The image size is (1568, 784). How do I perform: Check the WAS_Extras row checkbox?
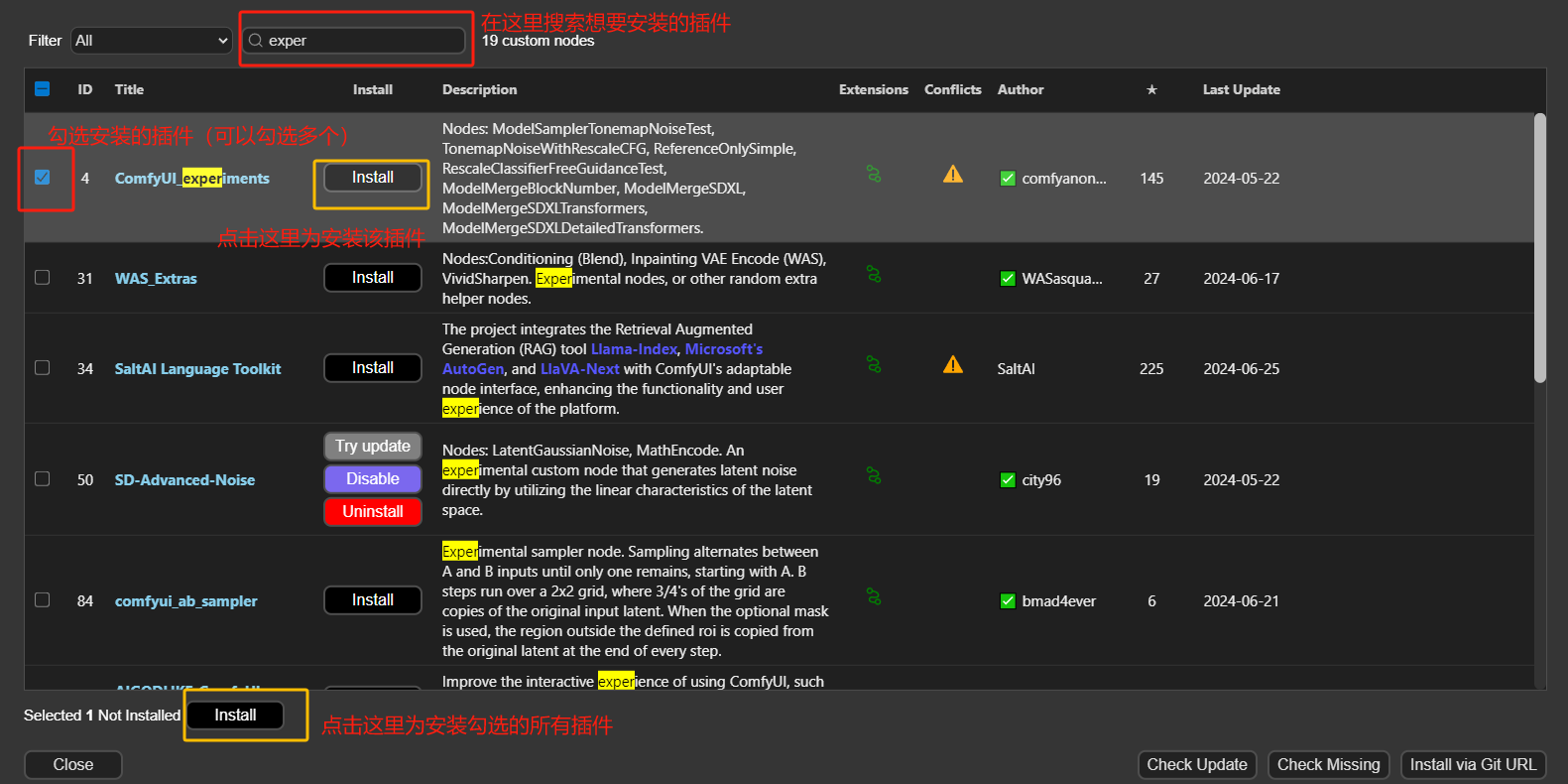[42, 278]
